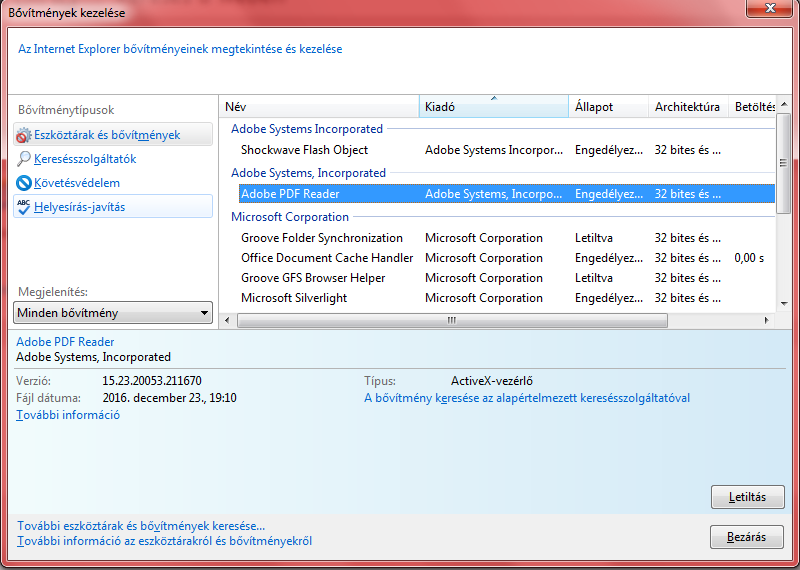Click the horizontal scroll left arrow

(227, 320)
